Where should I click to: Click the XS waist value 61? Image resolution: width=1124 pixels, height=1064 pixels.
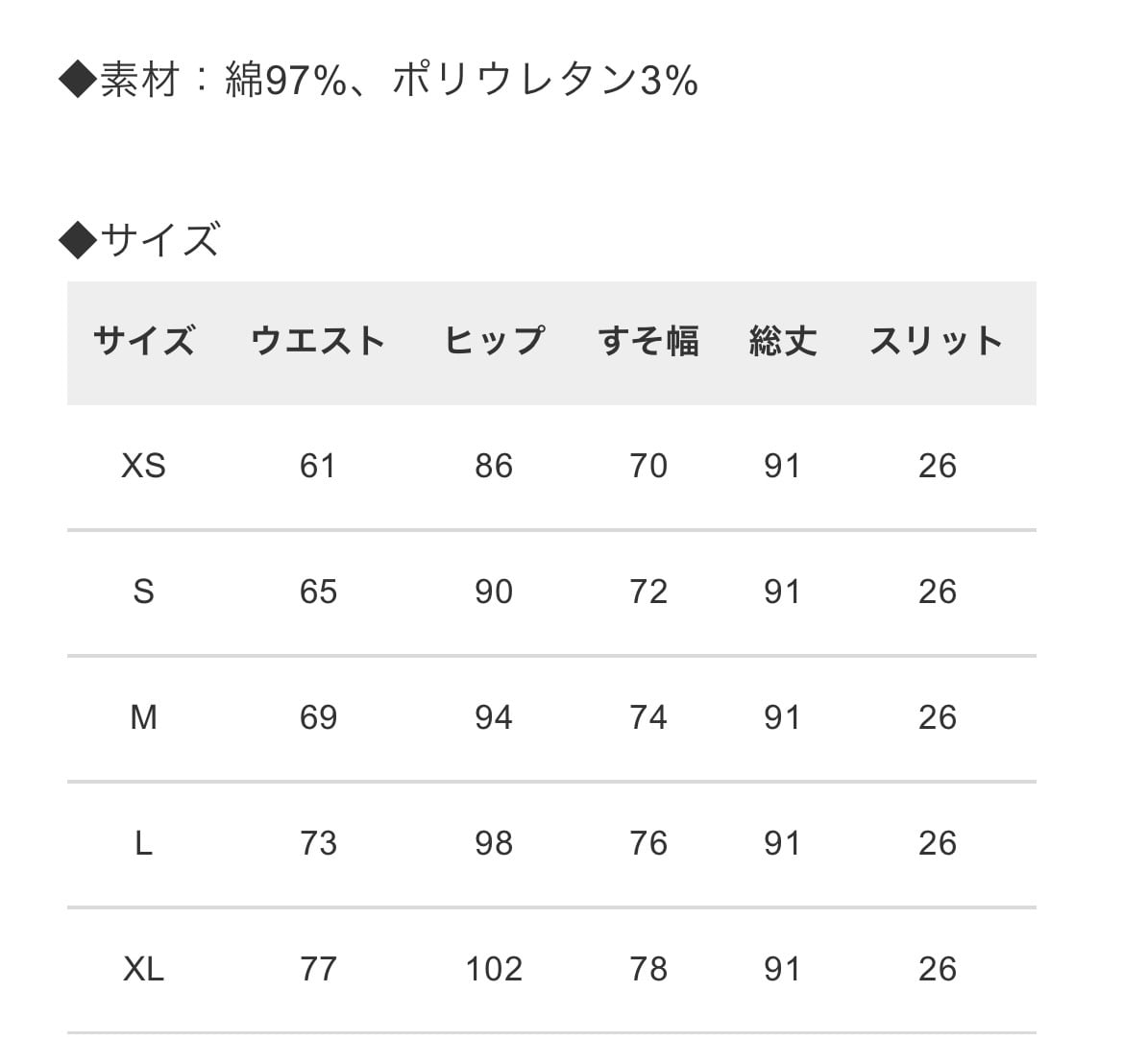tap(318, 467)
